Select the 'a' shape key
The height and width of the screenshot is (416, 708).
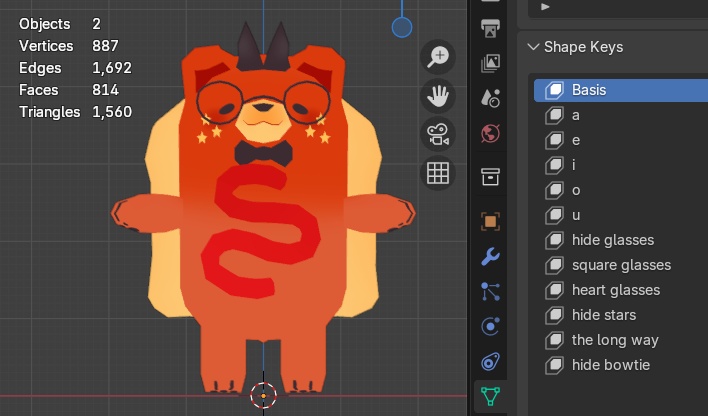pyautogui.click(x=621, y=115)
